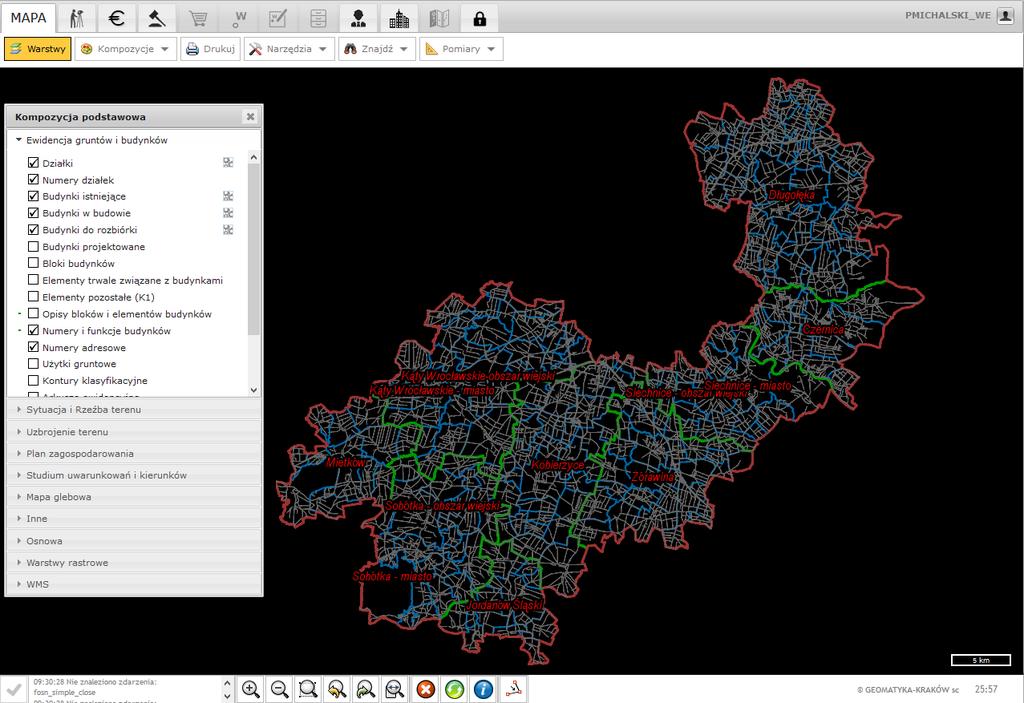1024x703 pixels.
Task: Click the zoom in magnifier icon
Action: tap(251, 689)
